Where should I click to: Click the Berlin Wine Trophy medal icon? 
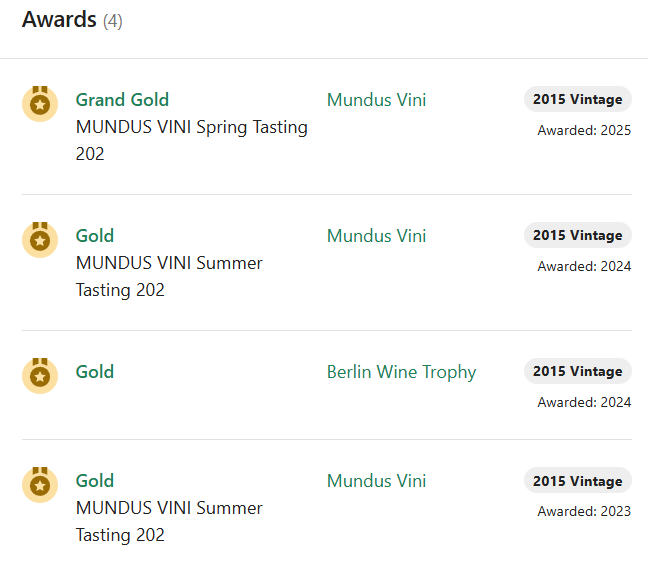pyautogui.click(x=40, y=375)
